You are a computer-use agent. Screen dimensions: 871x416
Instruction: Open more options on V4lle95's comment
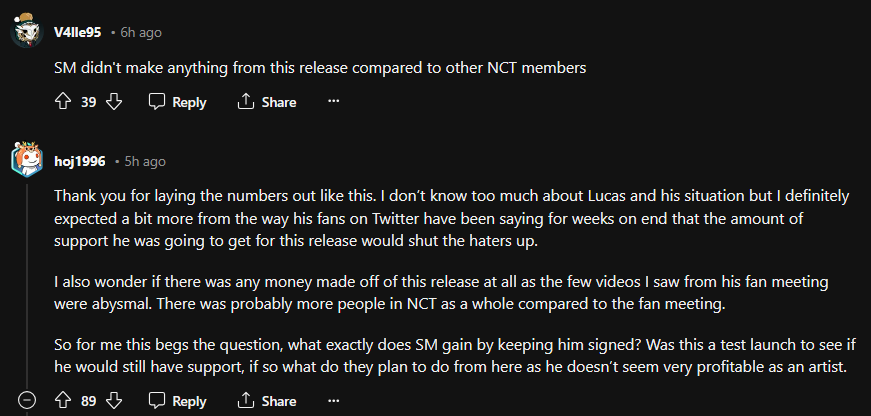pos(334,102)
